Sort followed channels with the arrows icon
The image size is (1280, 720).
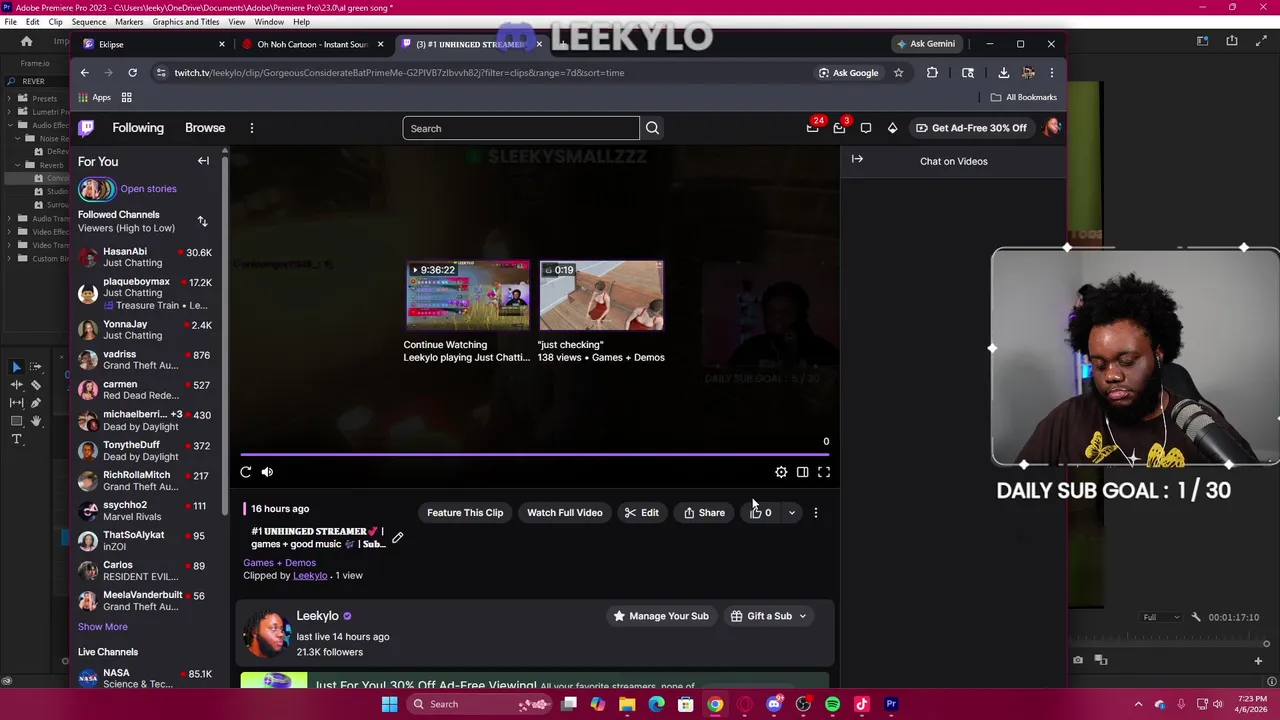[203, 221]
